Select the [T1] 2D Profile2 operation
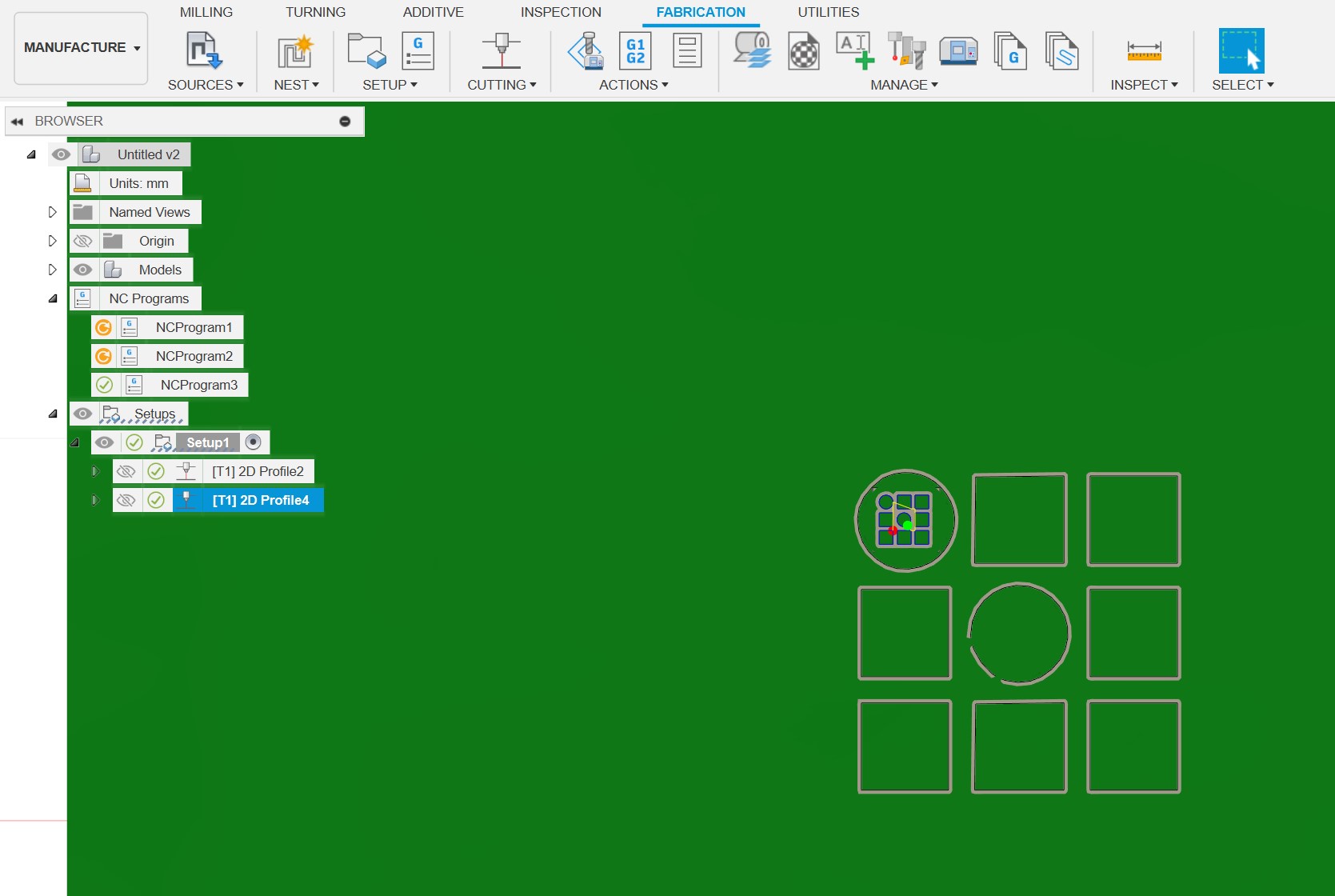The image size is (1335, 896). [x=258, y=471]
